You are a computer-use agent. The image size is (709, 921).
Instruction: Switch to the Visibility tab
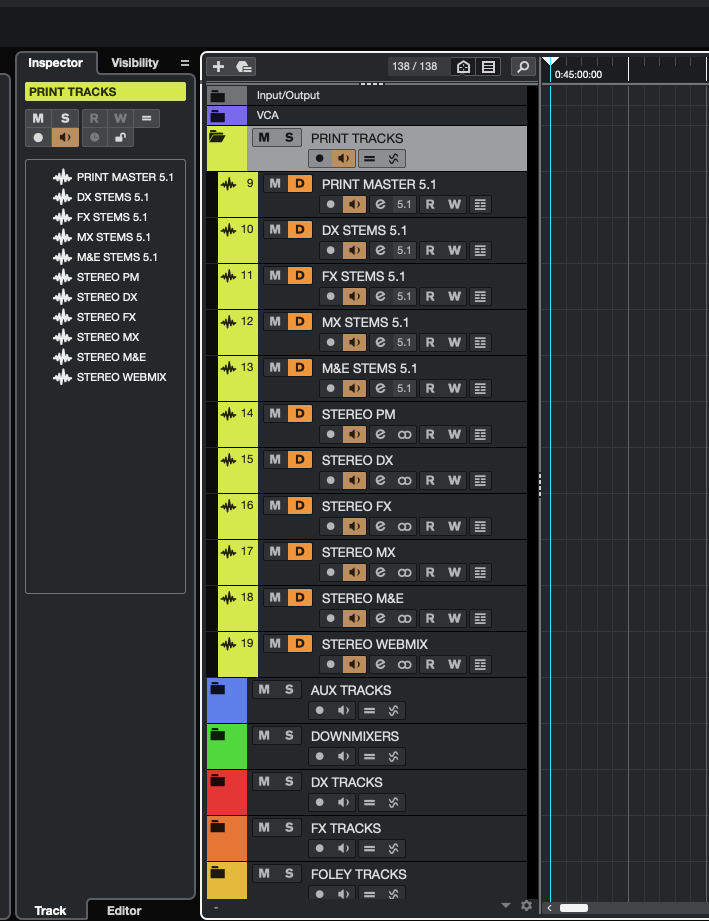pos(135,63)
